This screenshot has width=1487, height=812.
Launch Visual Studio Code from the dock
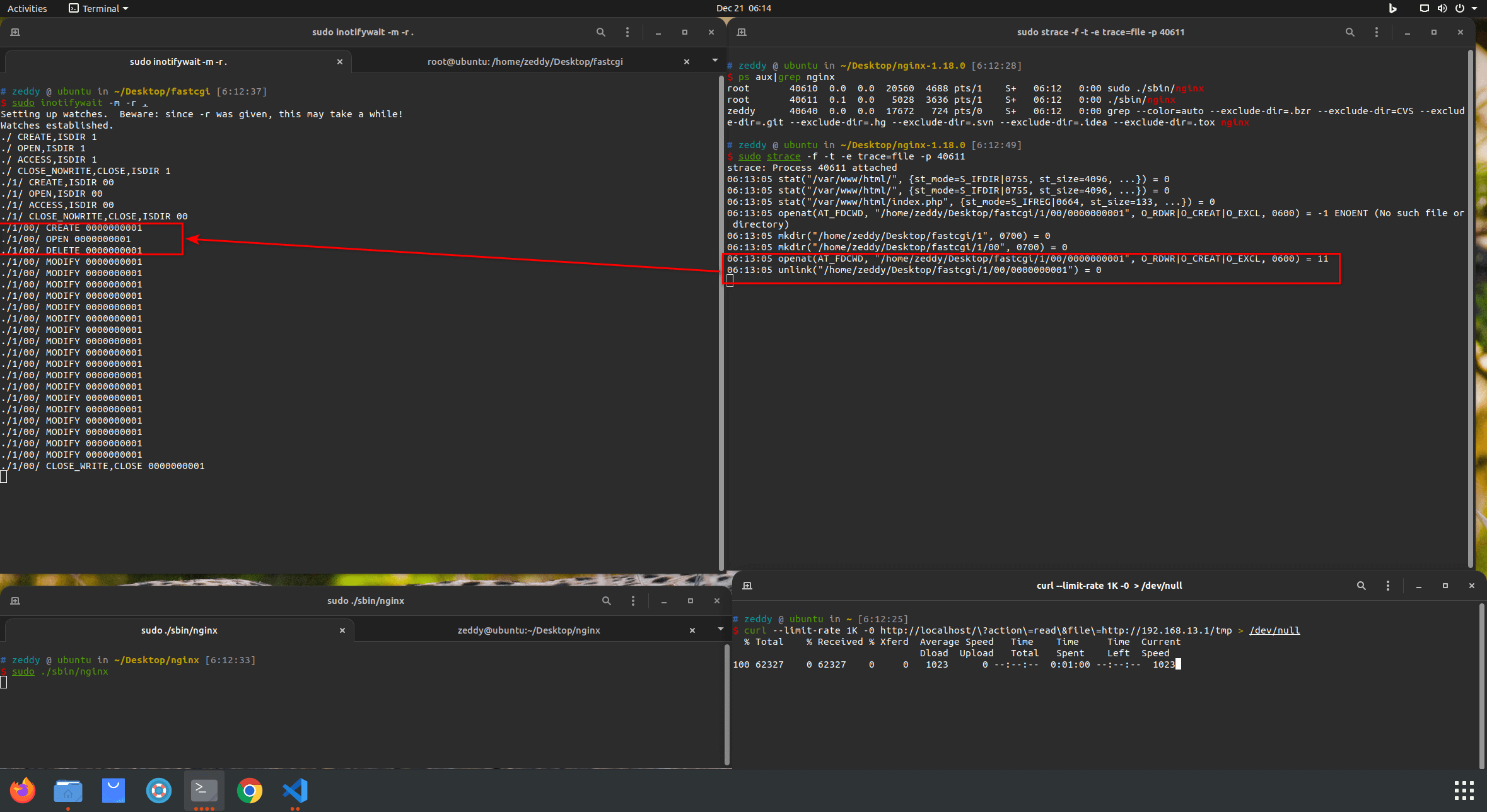click(295, 790)
